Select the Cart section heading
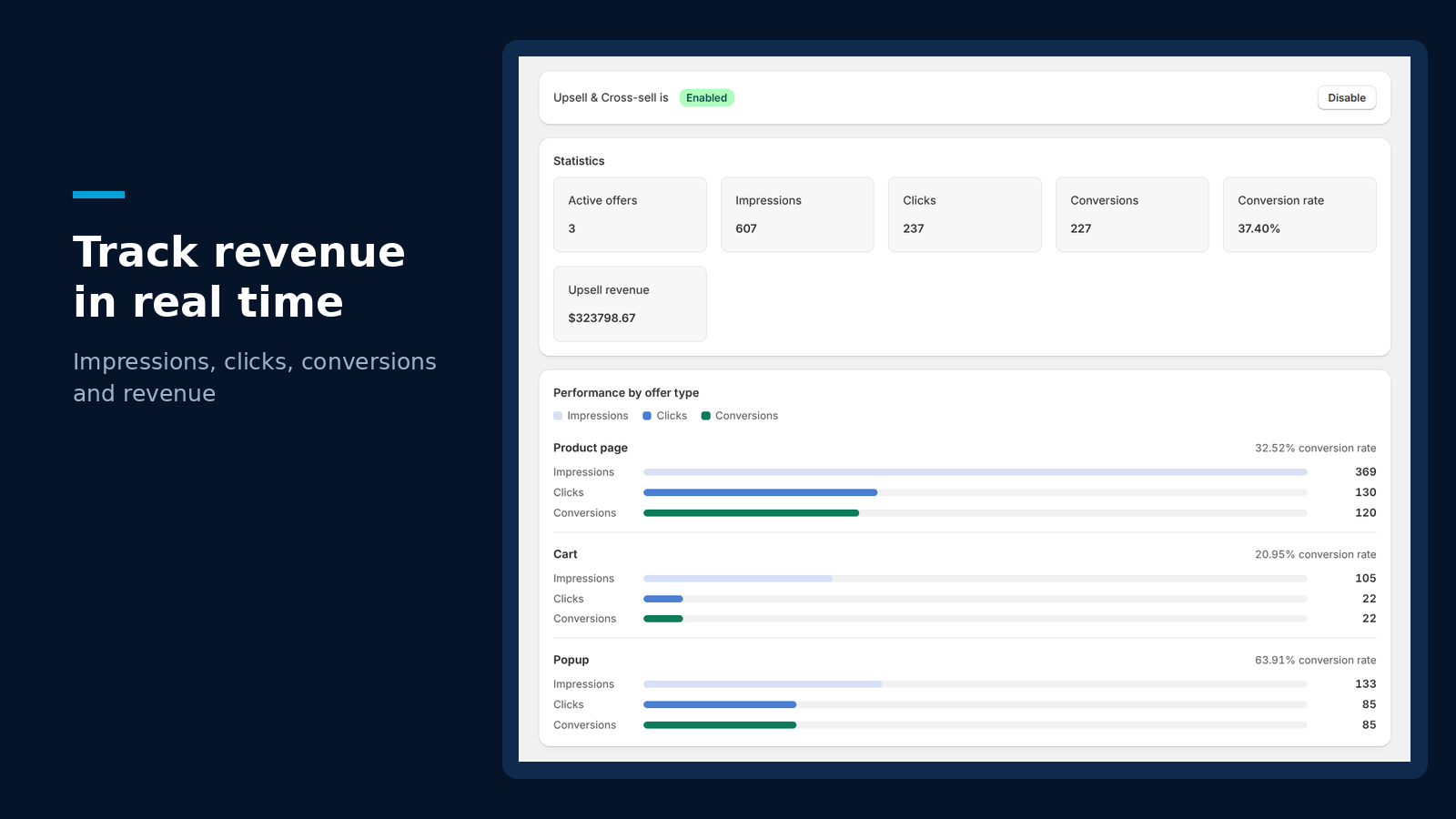Image resolution: width=1456 pixels, height=819 pixels. click(565, 554)
